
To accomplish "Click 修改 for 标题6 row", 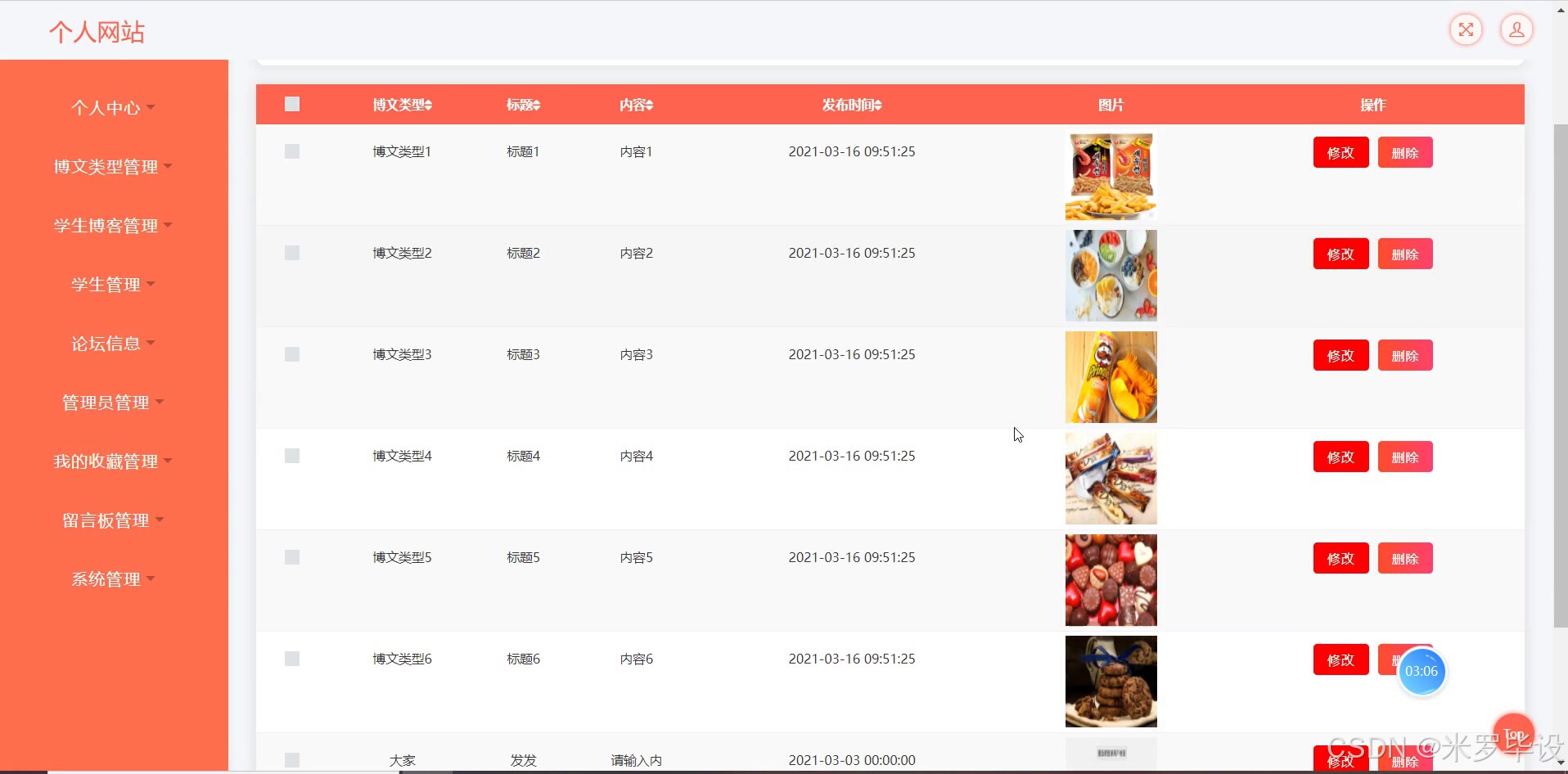I will coord(1340,659).
